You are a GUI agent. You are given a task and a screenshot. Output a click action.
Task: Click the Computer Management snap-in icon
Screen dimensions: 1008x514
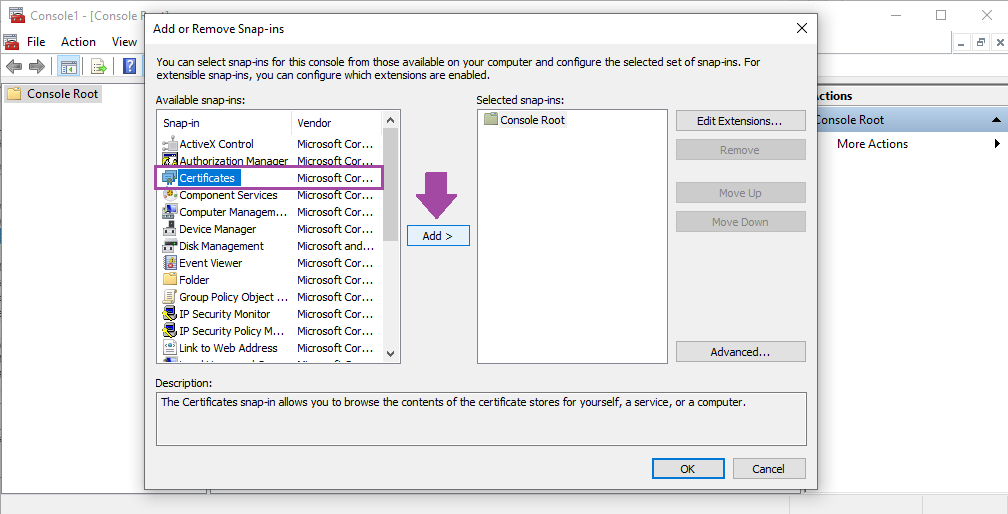click(170, 212)
